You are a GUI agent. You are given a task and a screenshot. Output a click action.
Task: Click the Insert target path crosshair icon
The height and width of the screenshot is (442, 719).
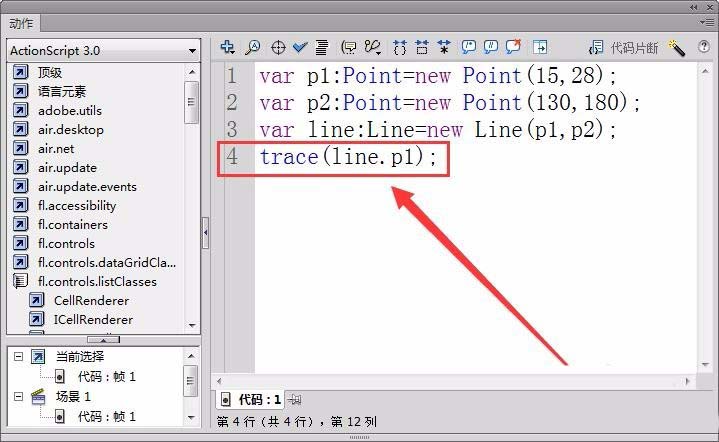pos(278,47)
